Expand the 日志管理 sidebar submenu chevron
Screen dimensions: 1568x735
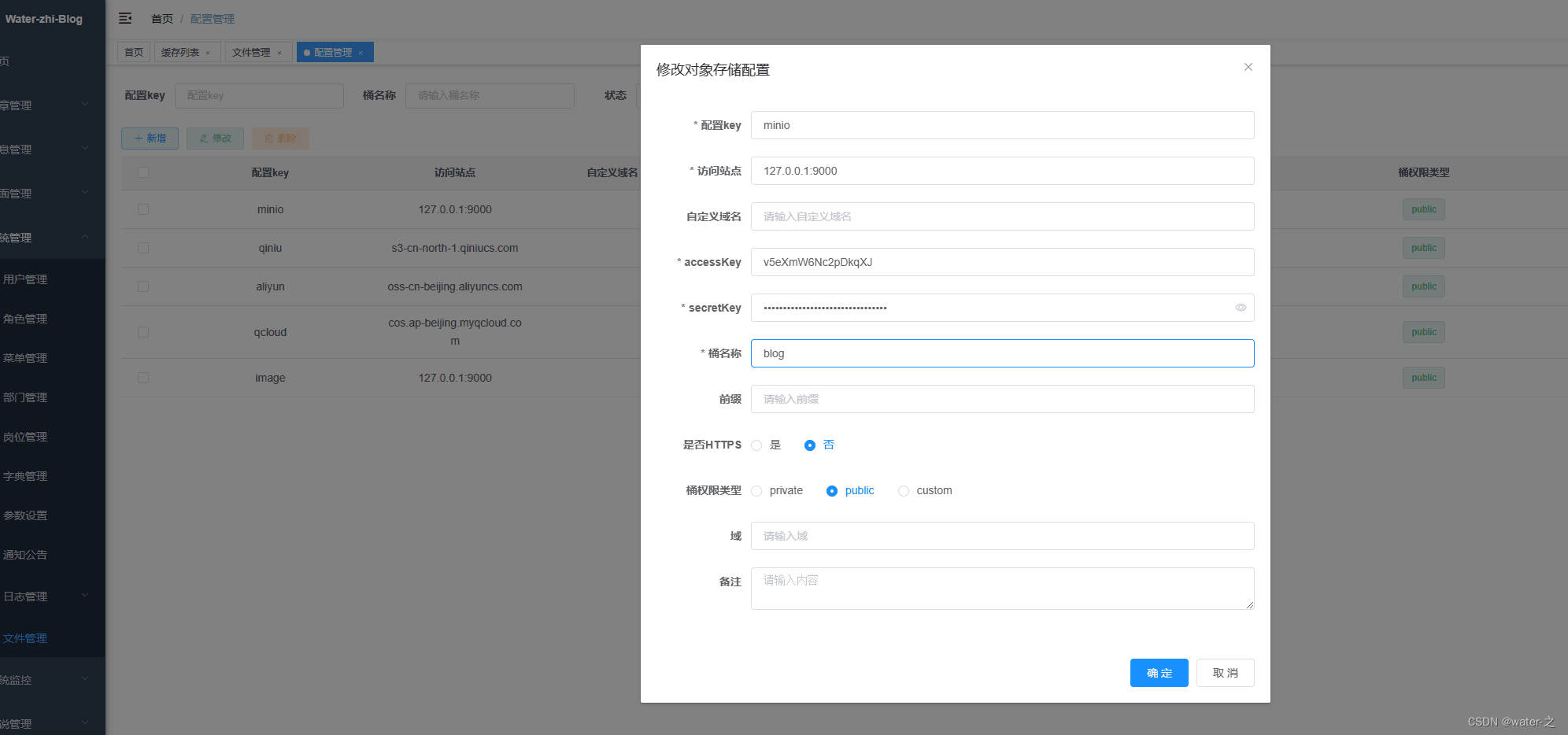[85, 596]
